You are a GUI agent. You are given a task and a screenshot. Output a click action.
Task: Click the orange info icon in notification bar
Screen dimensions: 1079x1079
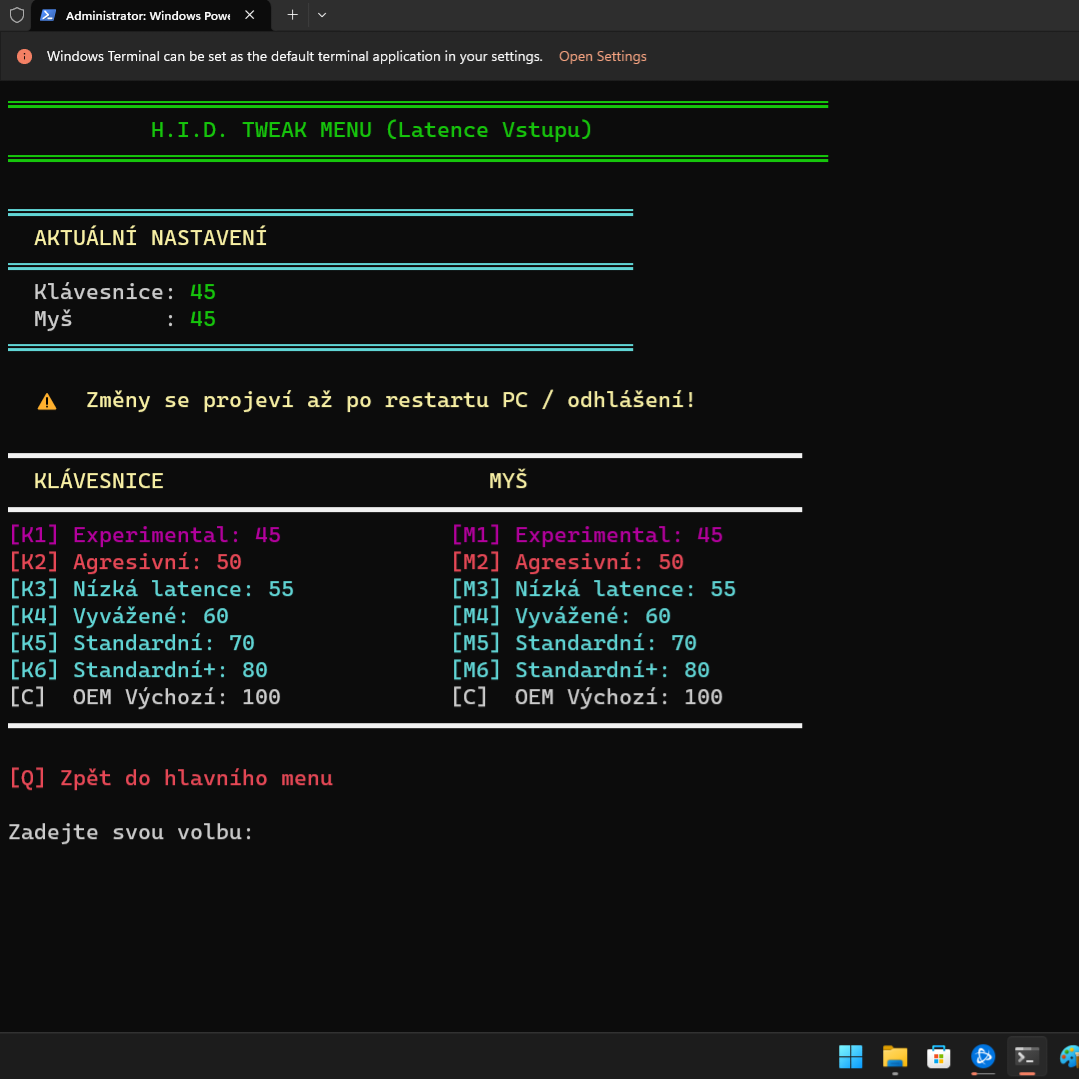(25, 57)
